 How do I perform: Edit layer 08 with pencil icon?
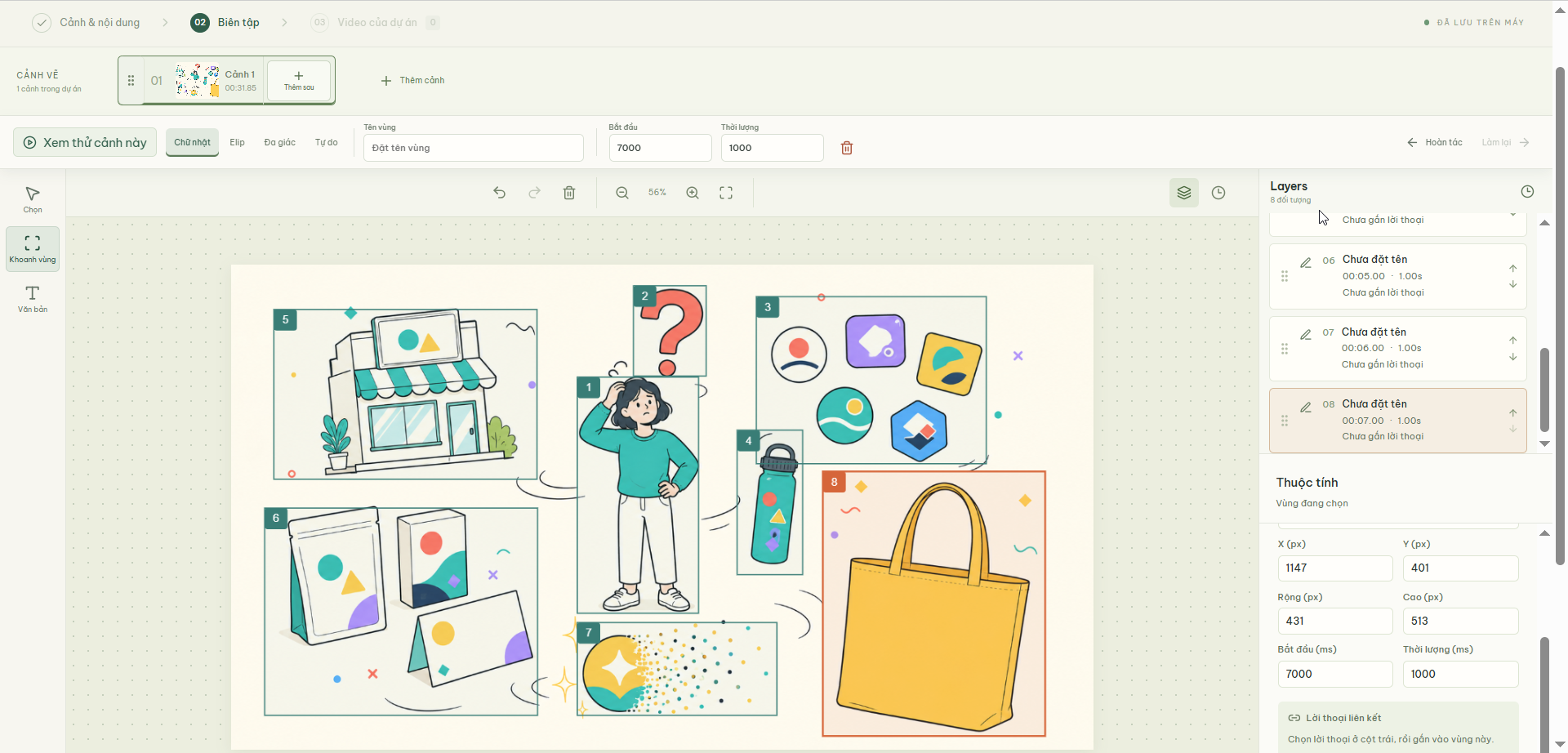click(x=1306, y=407)
